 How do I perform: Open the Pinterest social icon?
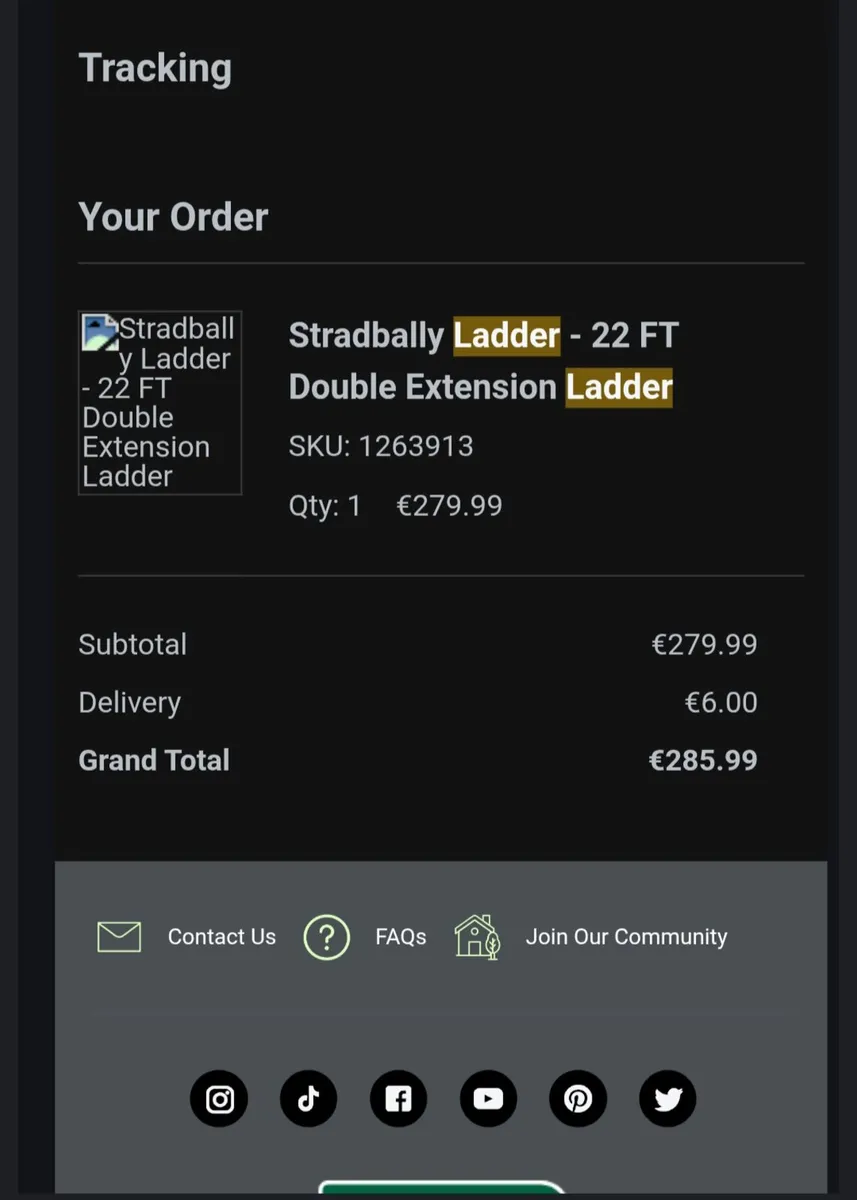(x=578, y=1099)
